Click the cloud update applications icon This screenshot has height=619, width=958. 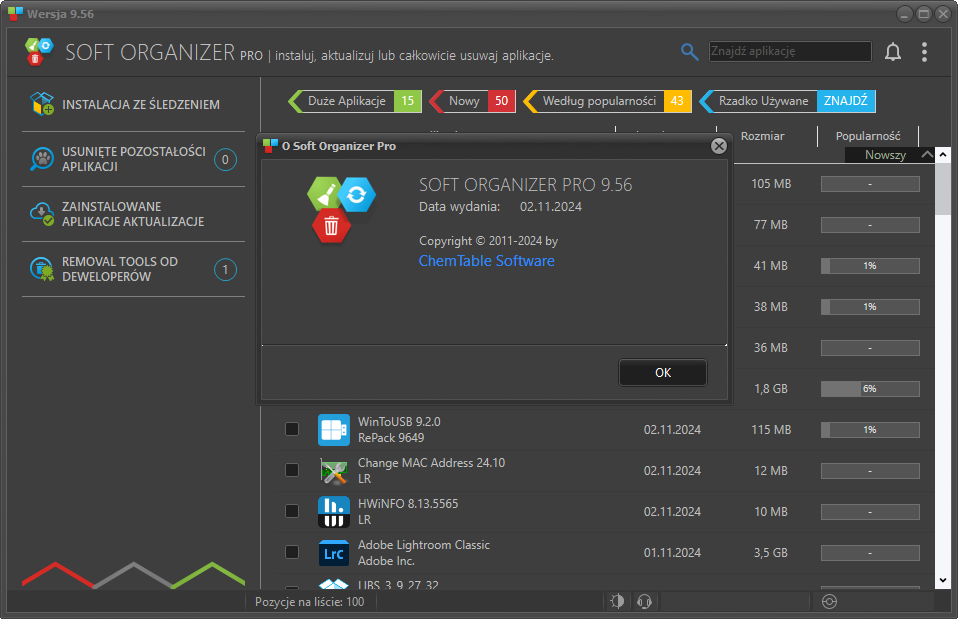pyautogui.click(x=42, y=214)
